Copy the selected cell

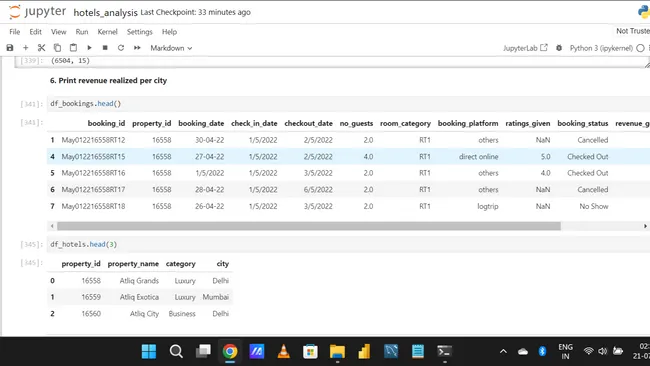[57, 48]
